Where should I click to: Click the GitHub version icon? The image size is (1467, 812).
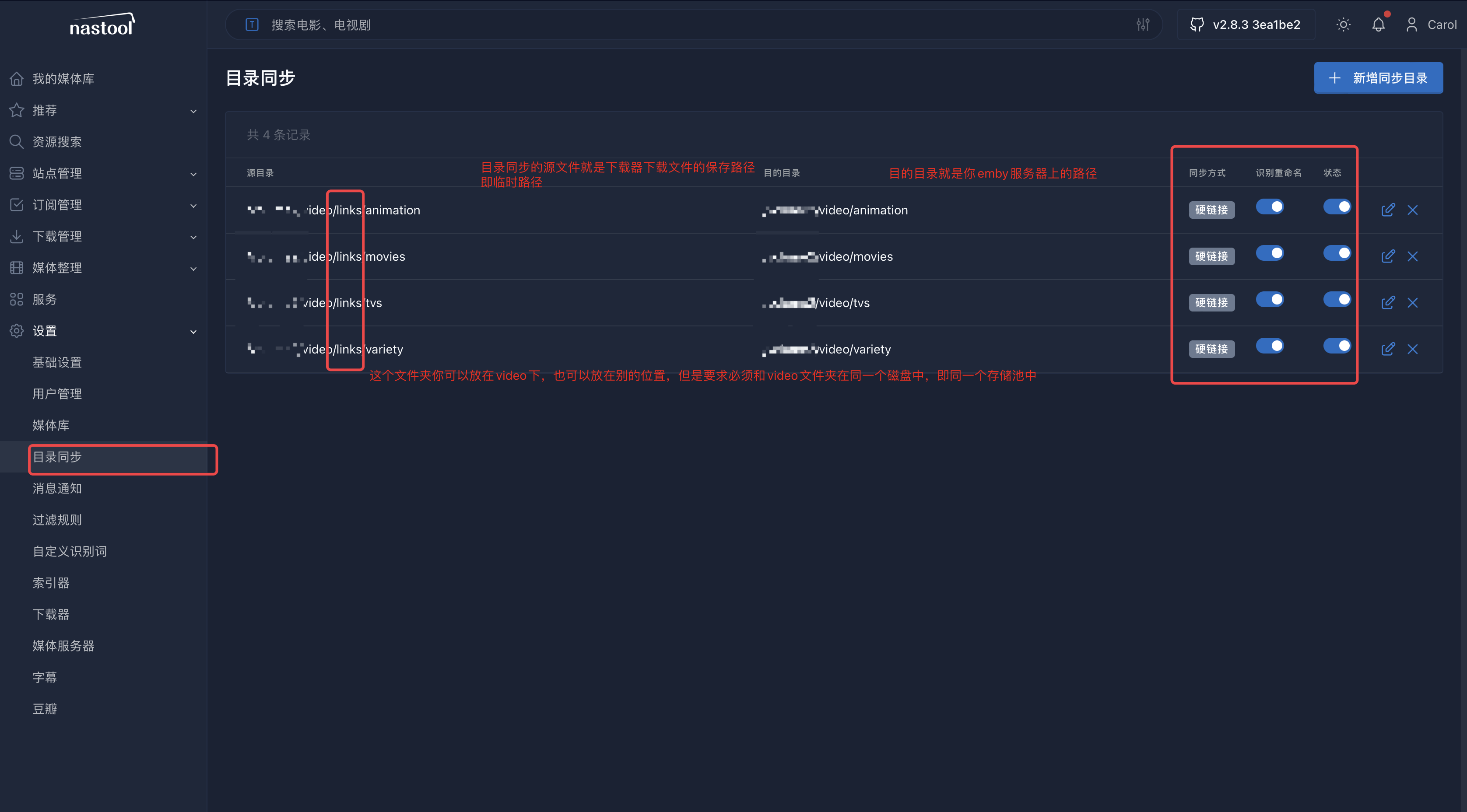point(1197,24)
